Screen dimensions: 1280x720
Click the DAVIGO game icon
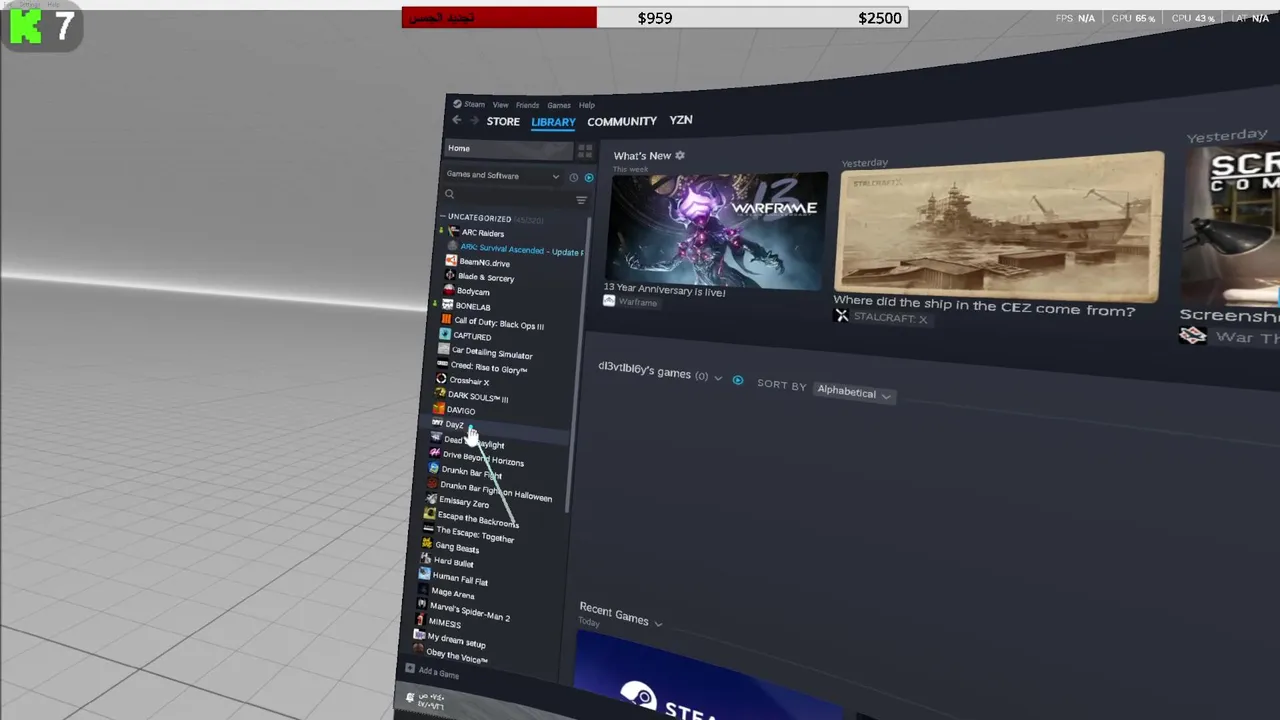pyautogui.click(x=439, y=408)
